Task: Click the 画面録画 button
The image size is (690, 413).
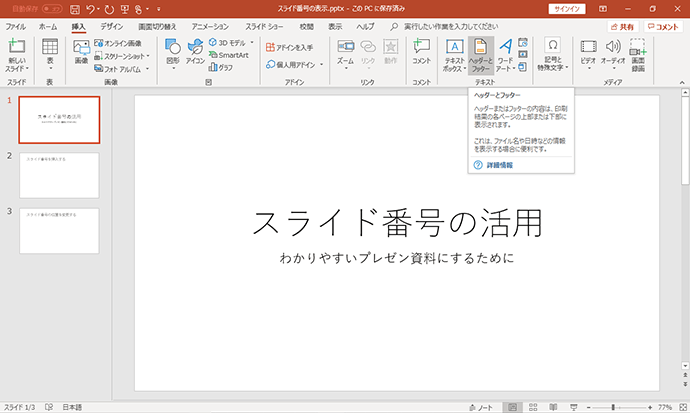Action: coord(638,55)
